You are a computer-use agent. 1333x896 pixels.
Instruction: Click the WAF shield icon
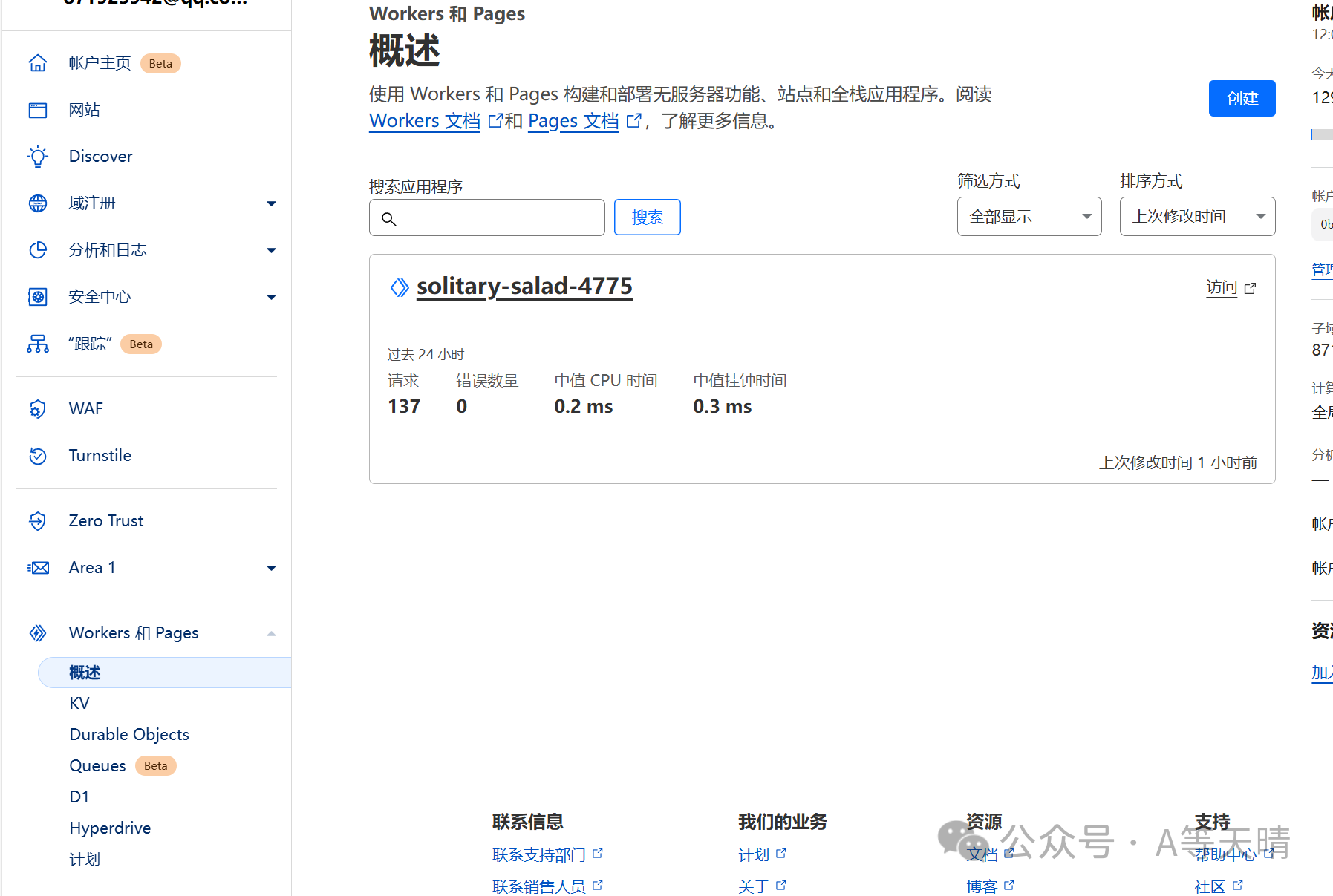point(38,409)
